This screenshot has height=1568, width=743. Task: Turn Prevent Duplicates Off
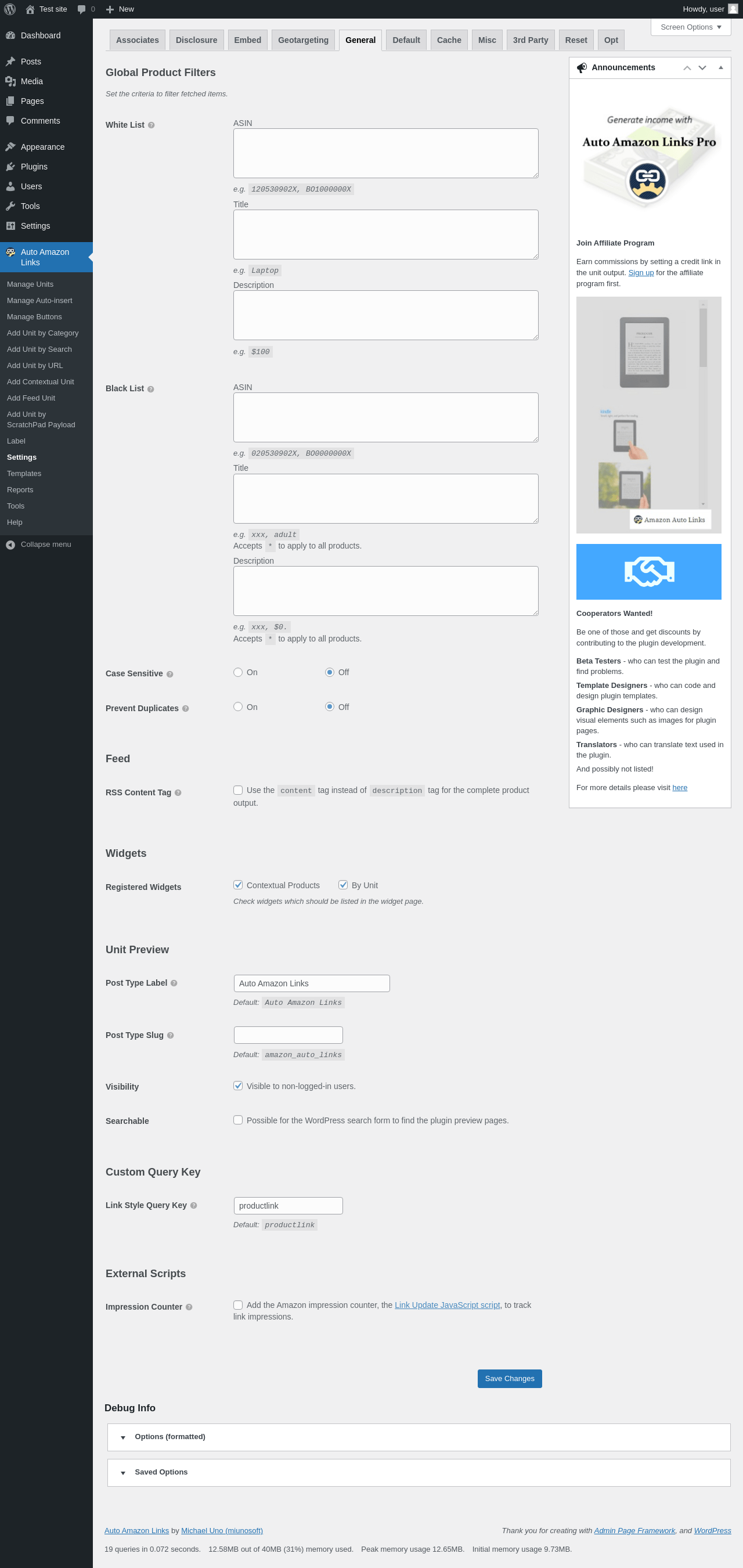pos(330,707)
